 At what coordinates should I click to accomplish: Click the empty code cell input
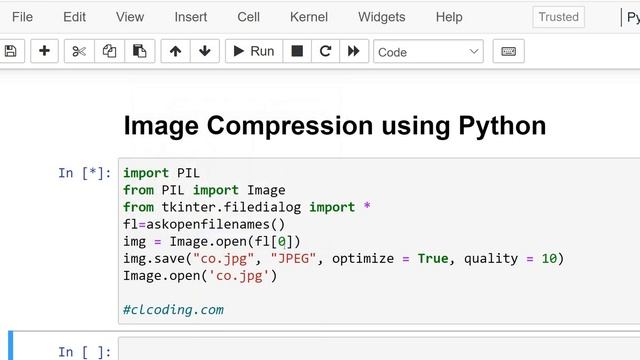tap(379, 349)
